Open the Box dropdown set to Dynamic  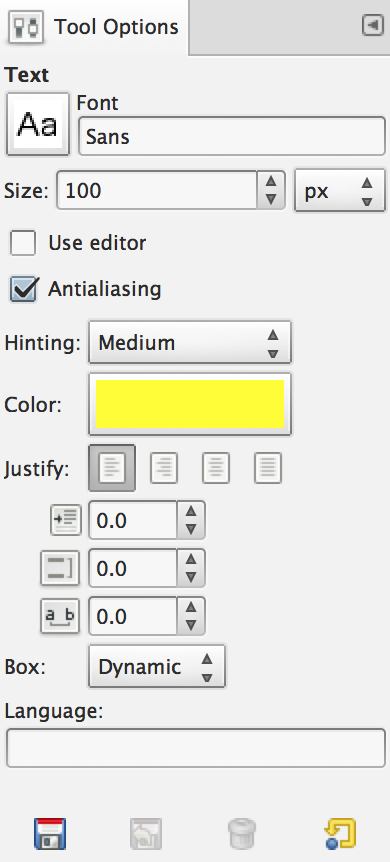click(x=157, y=666)
